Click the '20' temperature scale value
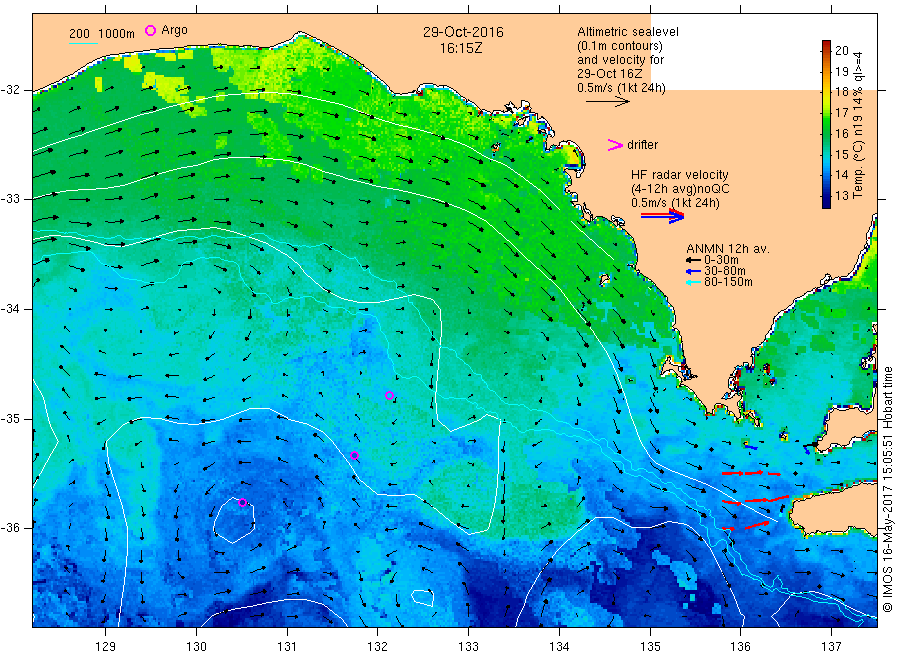 (x=841, y=51)
